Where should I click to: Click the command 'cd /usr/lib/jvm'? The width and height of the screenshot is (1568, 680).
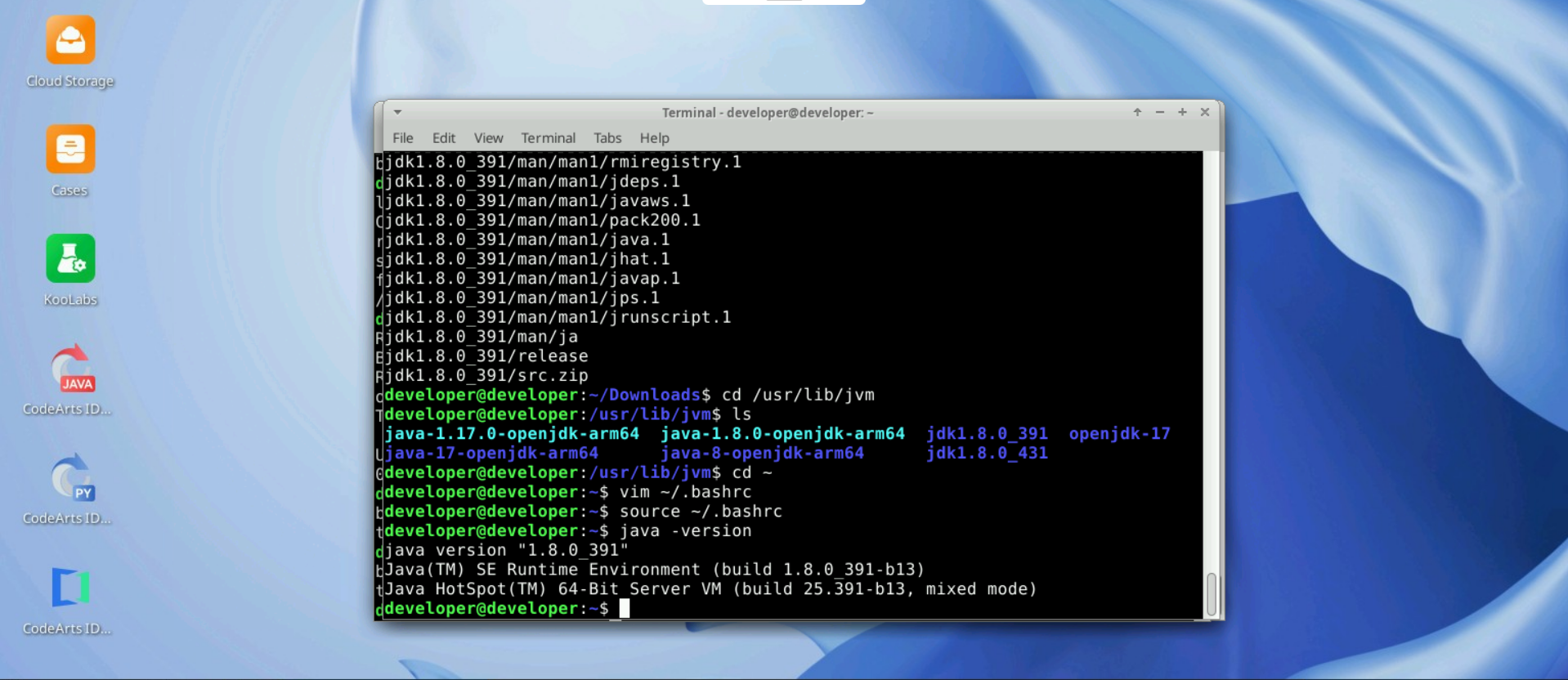pos(799,395)
